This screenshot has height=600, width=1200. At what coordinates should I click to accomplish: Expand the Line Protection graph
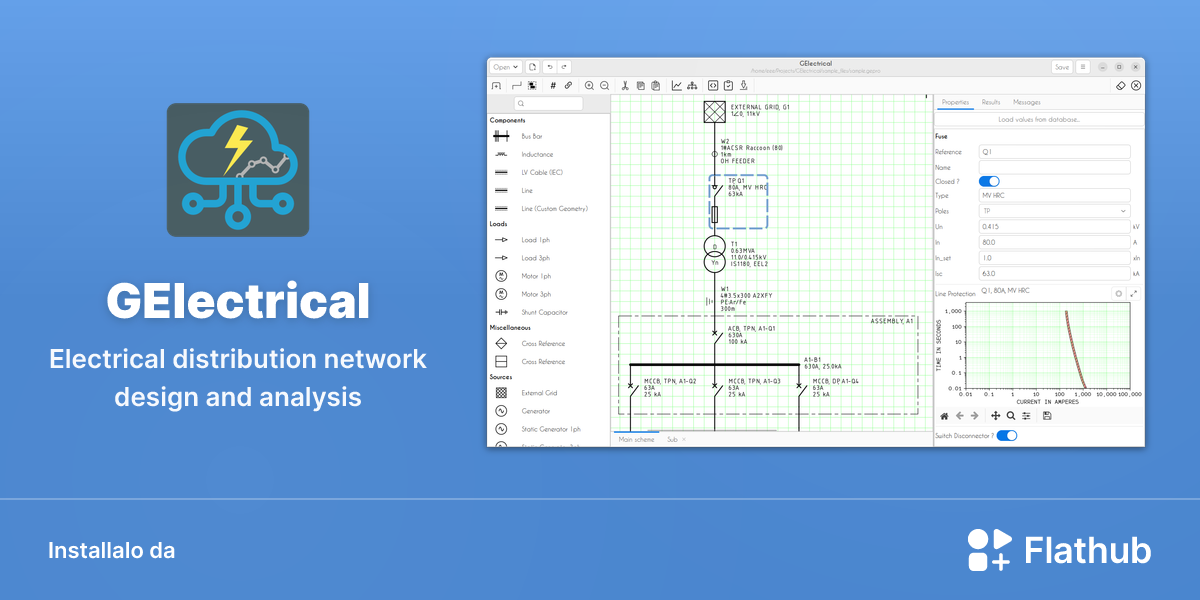[x=1133, y=293]
